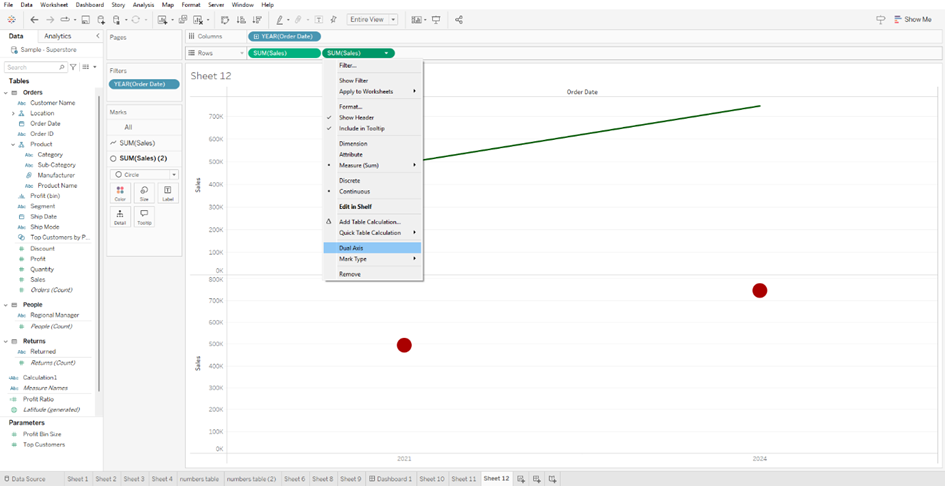Switch to the Analytics tab
The image size is (945, 486).
point(58,36)
